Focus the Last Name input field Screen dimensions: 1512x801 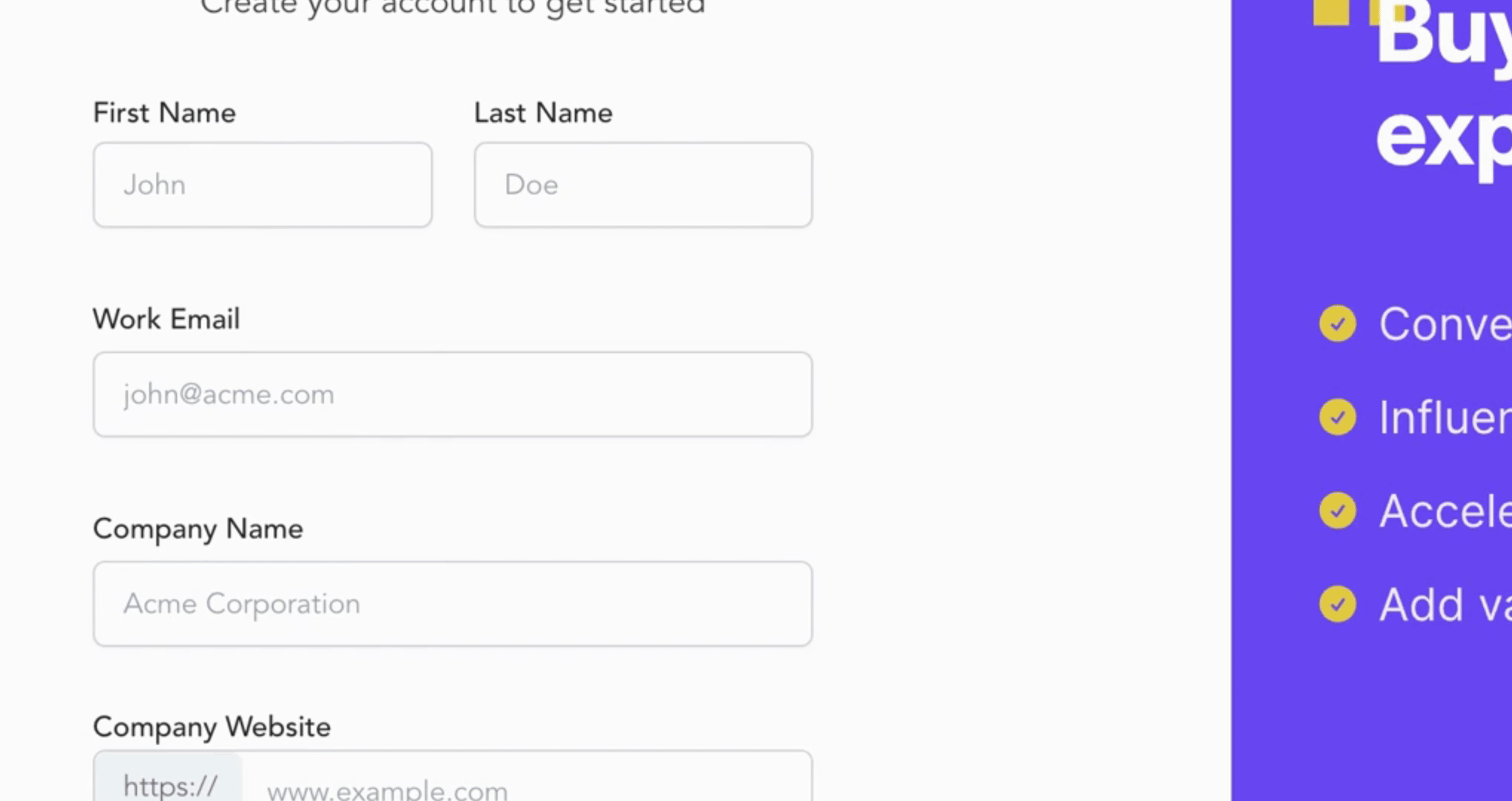tap(643, 185)
